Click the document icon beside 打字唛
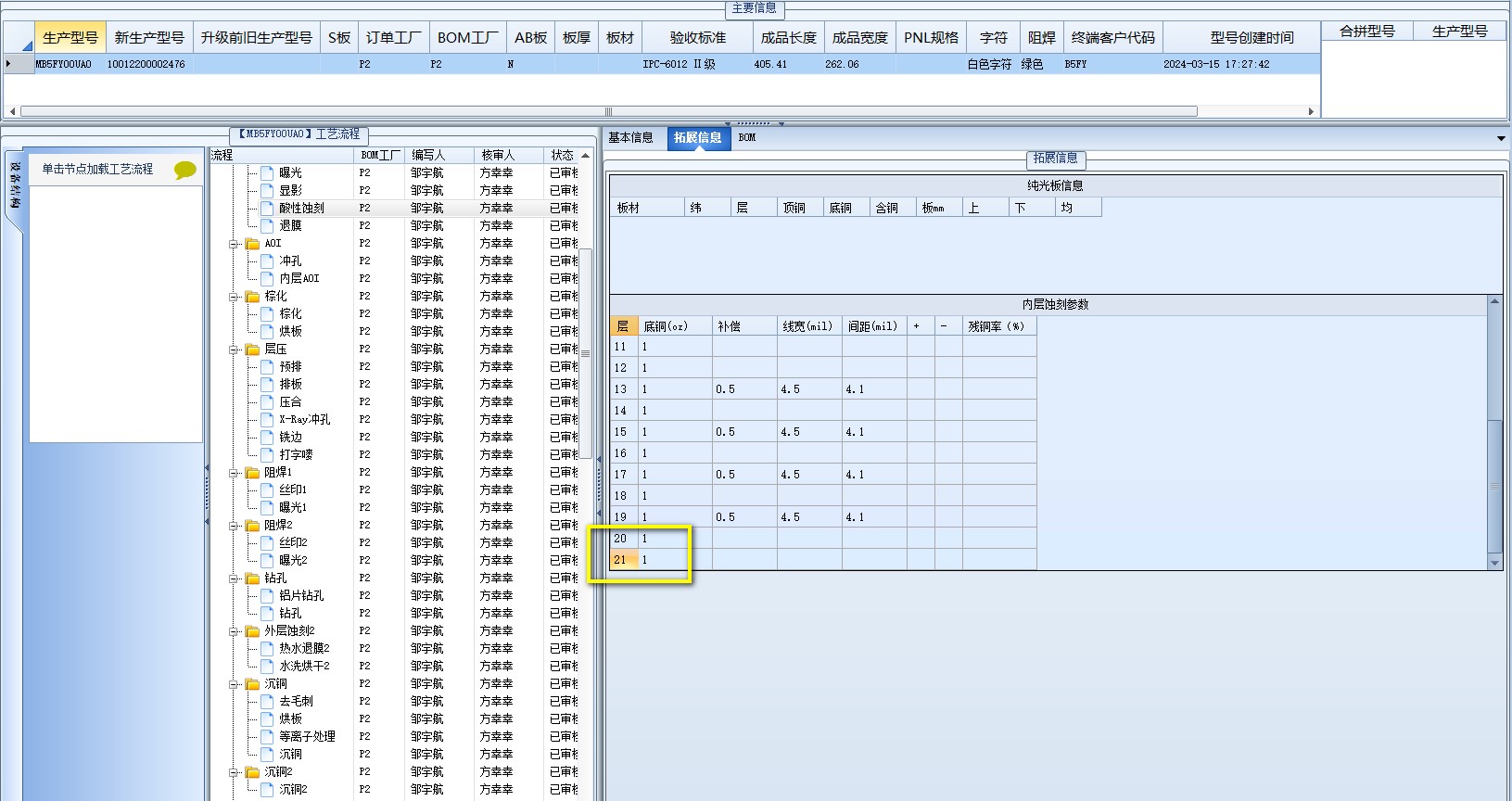 click(267, 454)
